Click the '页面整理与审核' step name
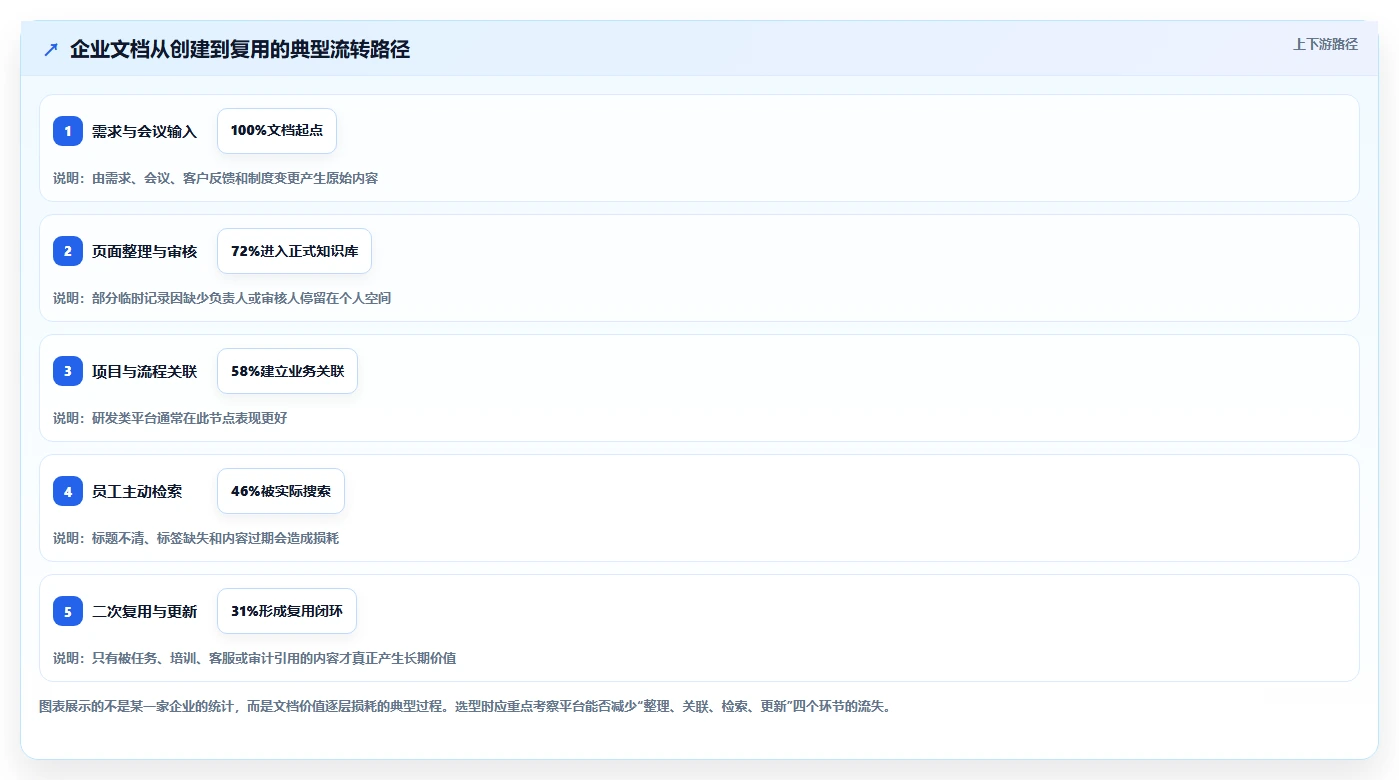Image resolution: width=1399 pixels, height=780 pixels. 144,251
